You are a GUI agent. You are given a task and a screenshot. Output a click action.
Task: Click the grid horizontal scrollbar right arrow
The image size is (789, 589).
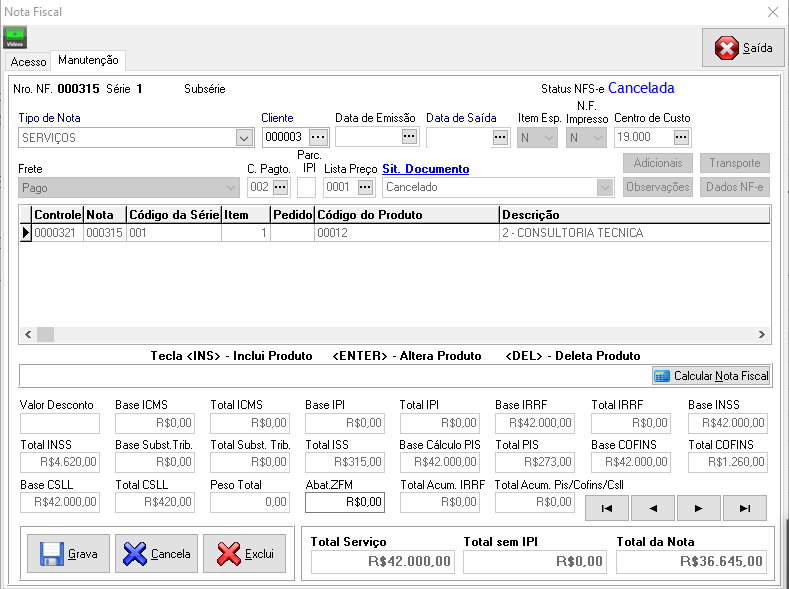762,335
